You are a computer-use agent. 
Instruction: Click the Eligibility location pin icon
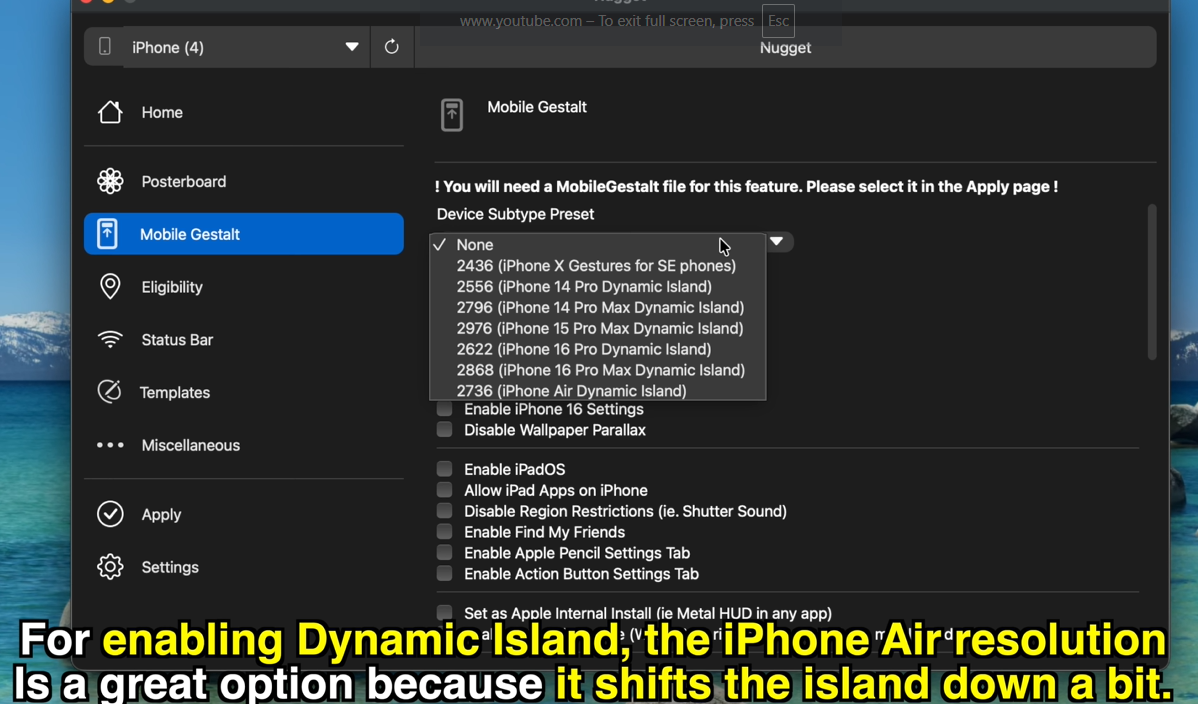110,286
